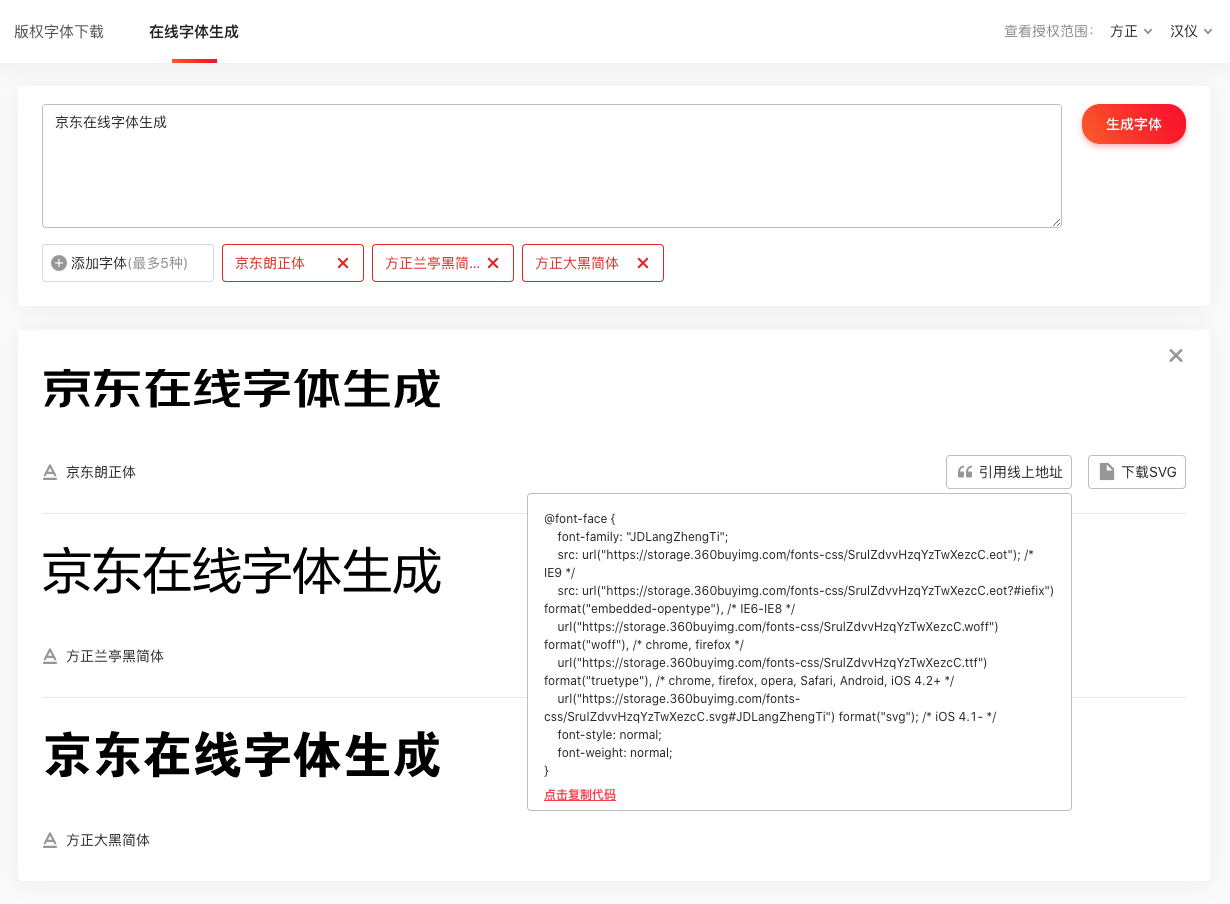Click the font icon beside 方正兰亭黑简体 label
1230x904 pixels.
click(x=50, y=656)
